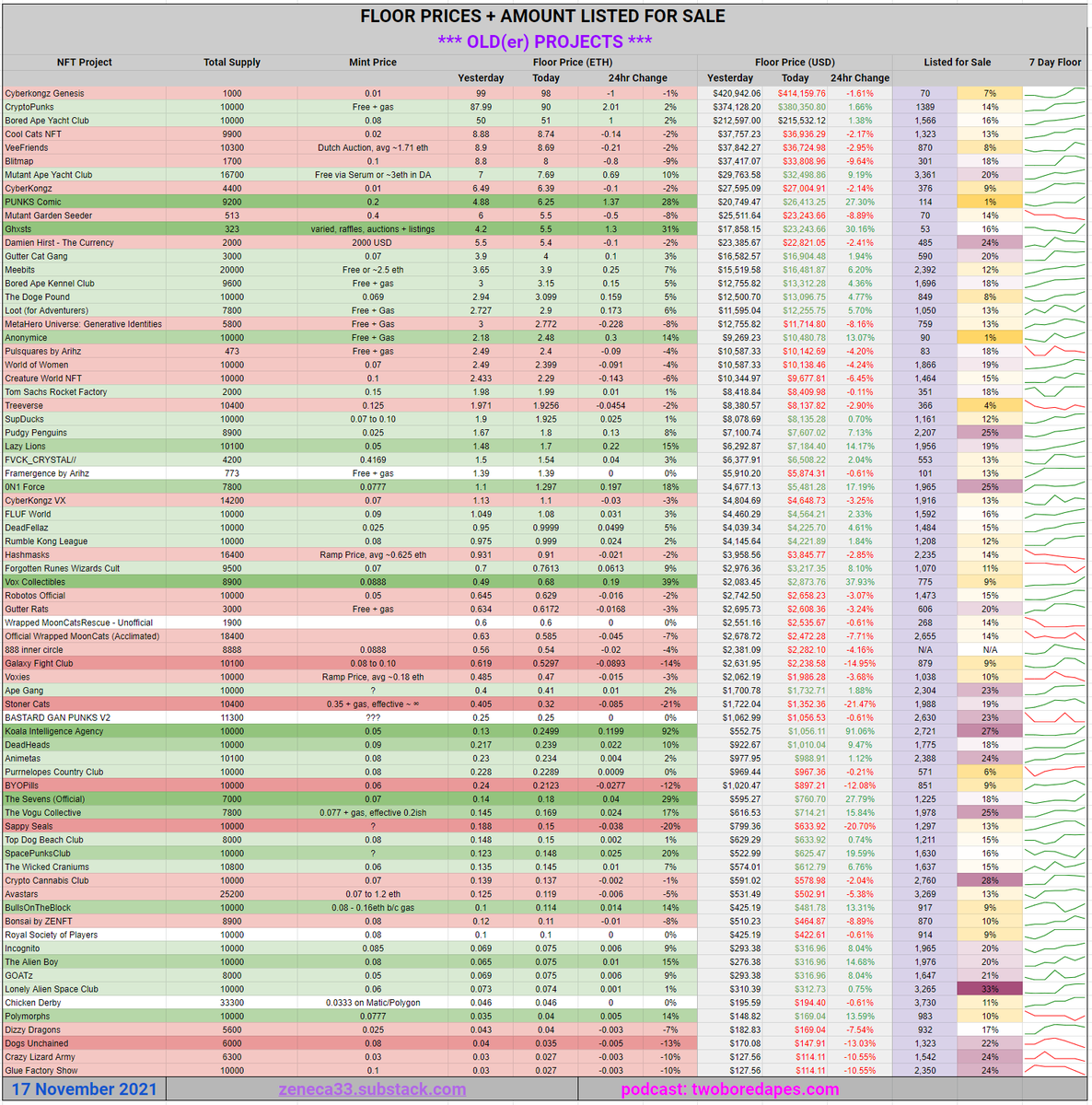Image resolution: width=1092 pixels, height=1105 pixels.
Task: Select the 'Floor Price (ETH)' header
Action: (572, 63)
